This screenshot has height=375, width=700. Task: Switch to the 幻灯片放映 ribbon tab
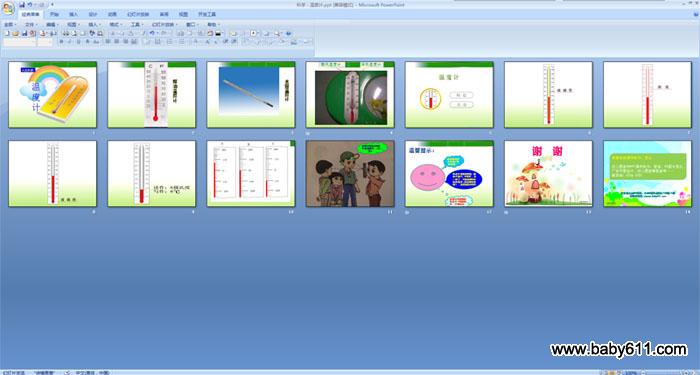[x=138, y=14]
